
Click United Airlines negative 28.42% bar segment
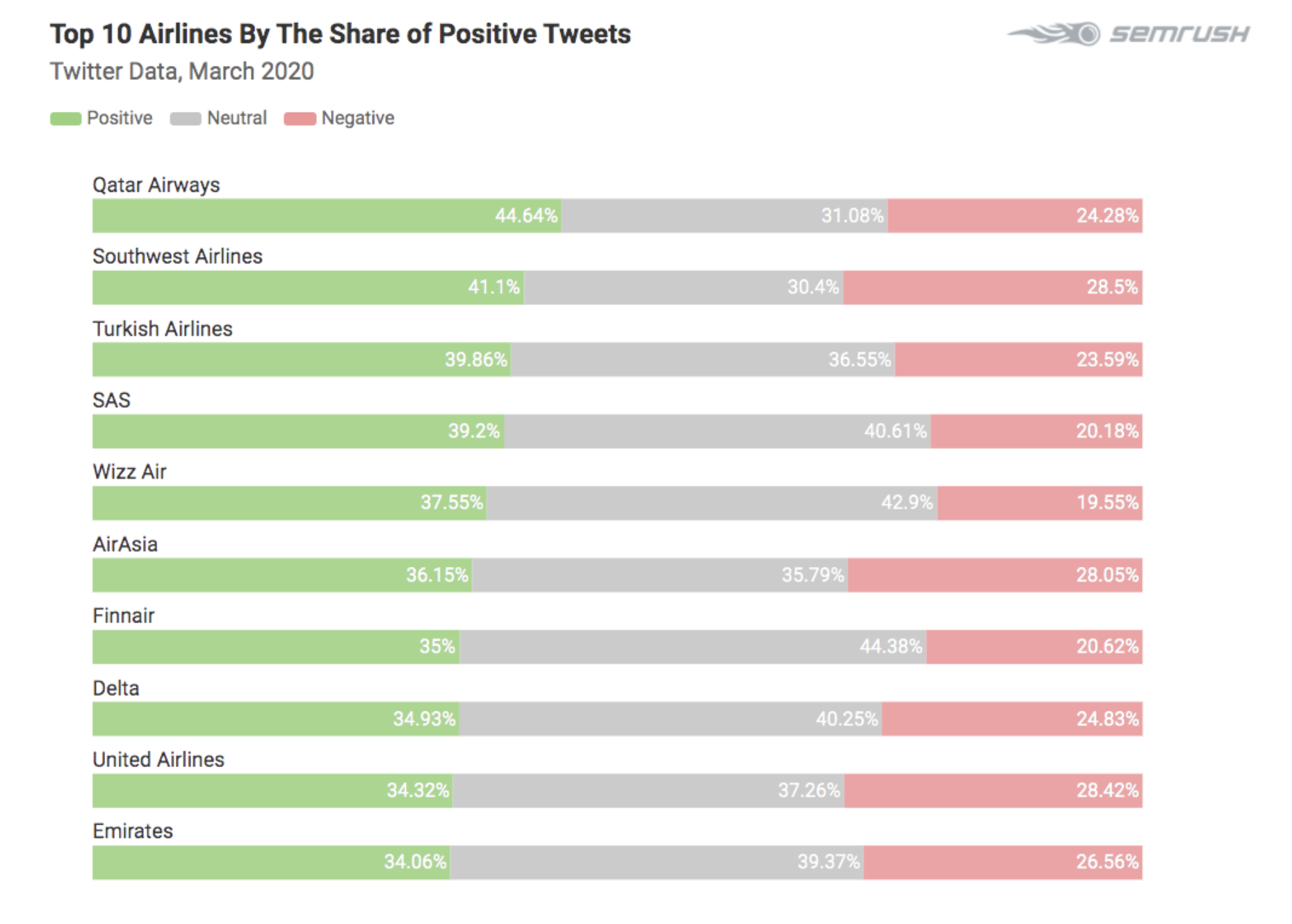coord(993,791)
